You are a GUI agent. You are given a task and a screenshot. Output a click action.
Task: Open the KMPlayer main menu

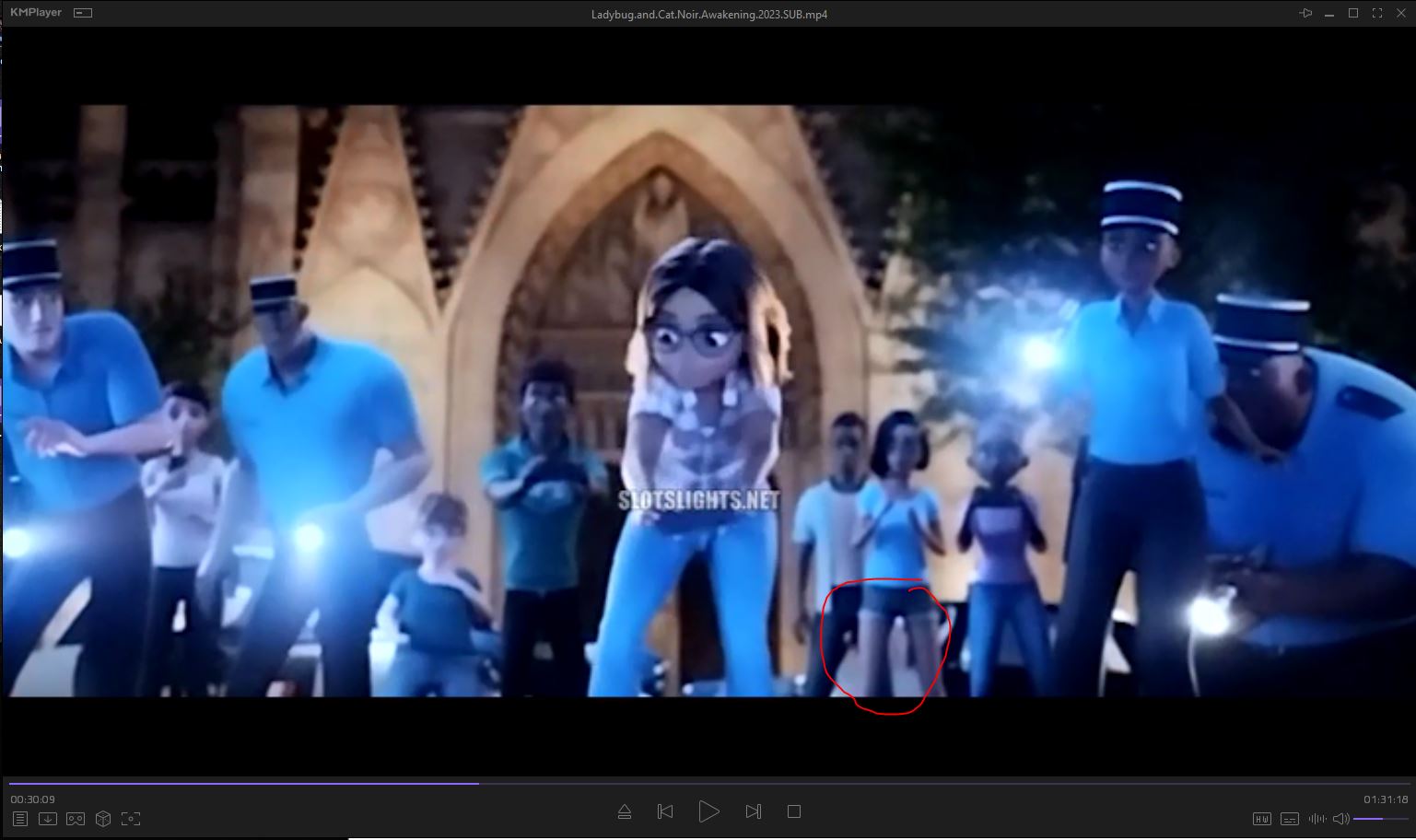click(x=35, y=13)
